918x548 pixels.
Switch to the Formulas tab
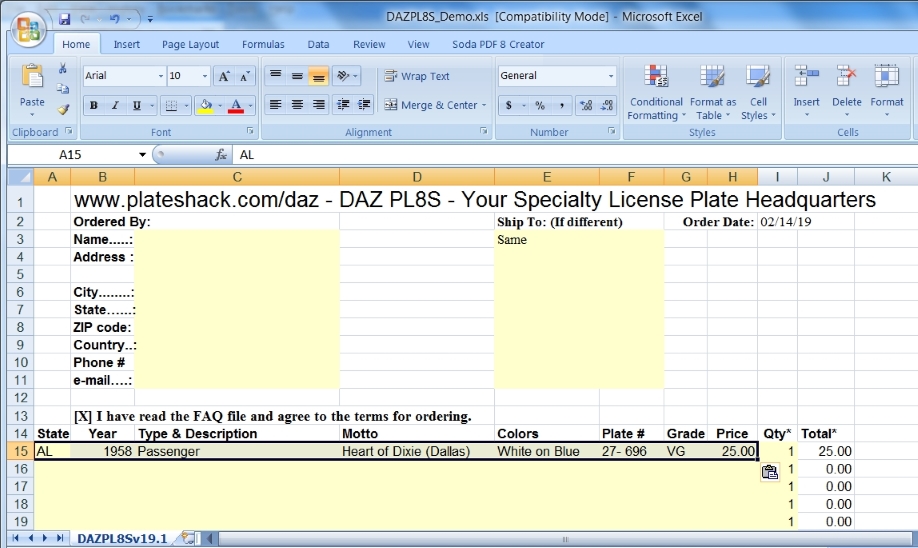tap(263, 44)
